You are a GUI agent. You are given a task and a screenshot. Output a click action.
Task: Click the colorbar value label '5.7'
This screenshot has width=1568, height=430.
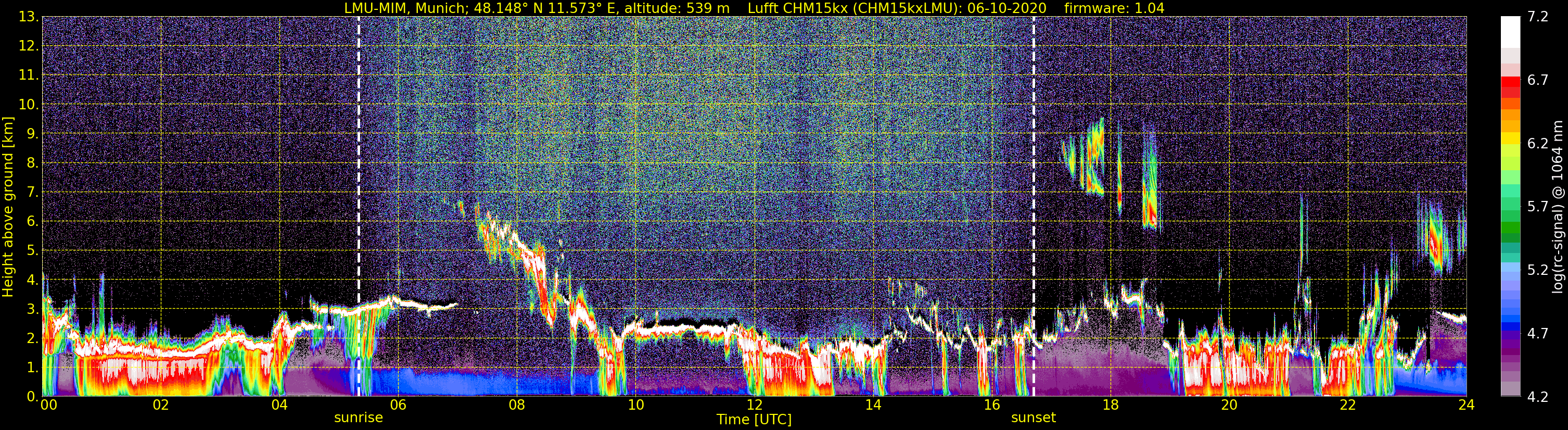point(1538,207)
